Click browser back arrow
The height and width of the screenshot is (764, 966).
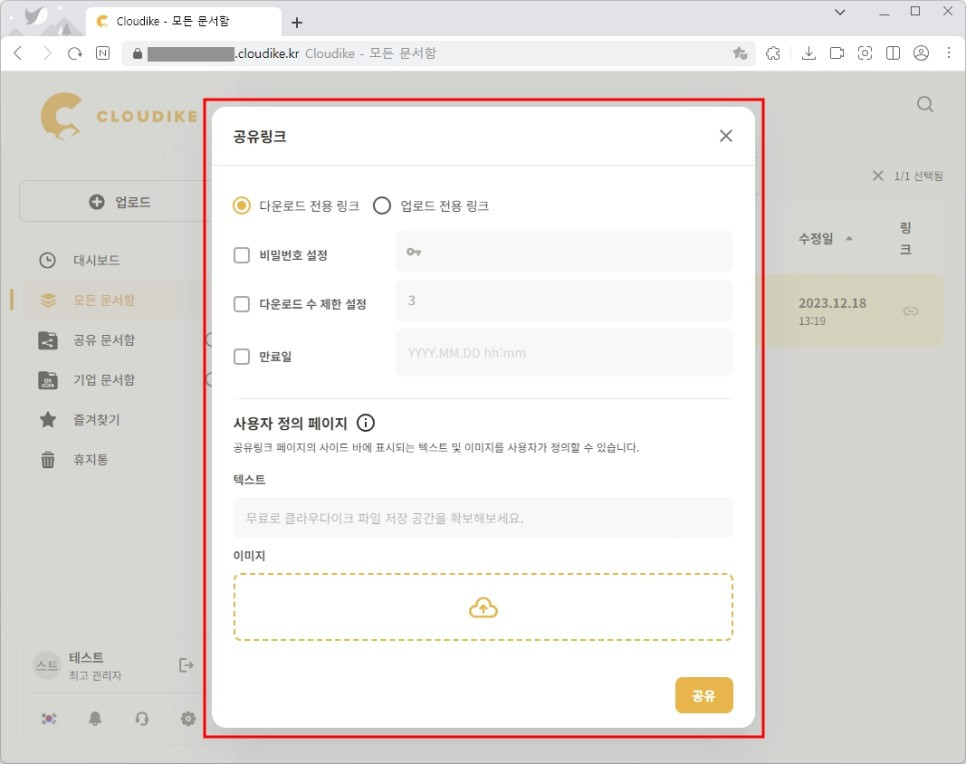18,54
